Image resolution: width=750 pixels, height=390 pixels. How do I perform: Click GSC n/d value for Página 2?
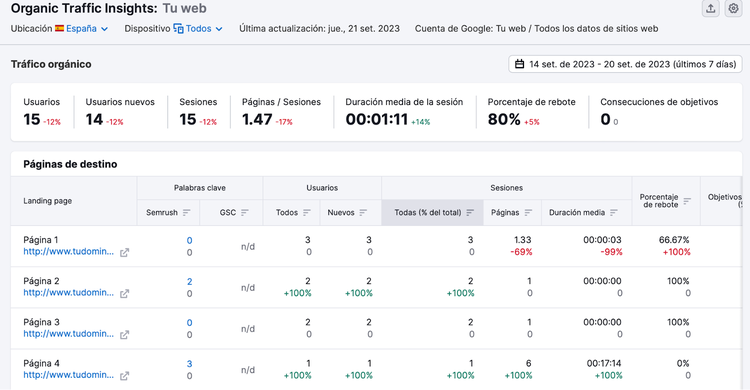pos(248,288)
